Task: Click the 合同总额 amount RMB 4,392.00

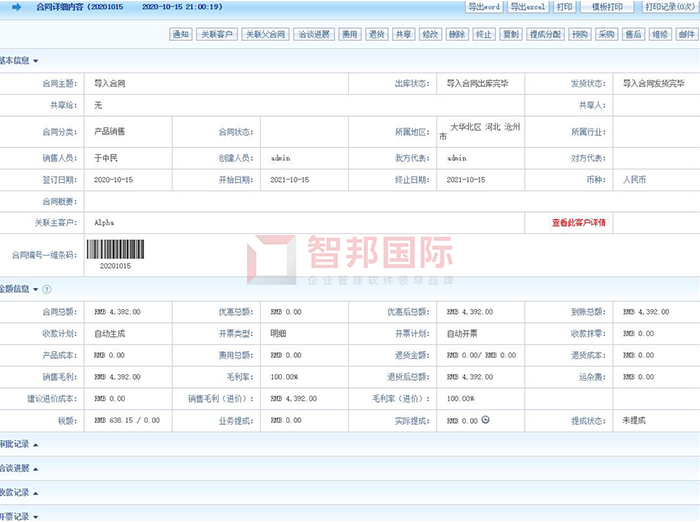Action: coord(117,312)
